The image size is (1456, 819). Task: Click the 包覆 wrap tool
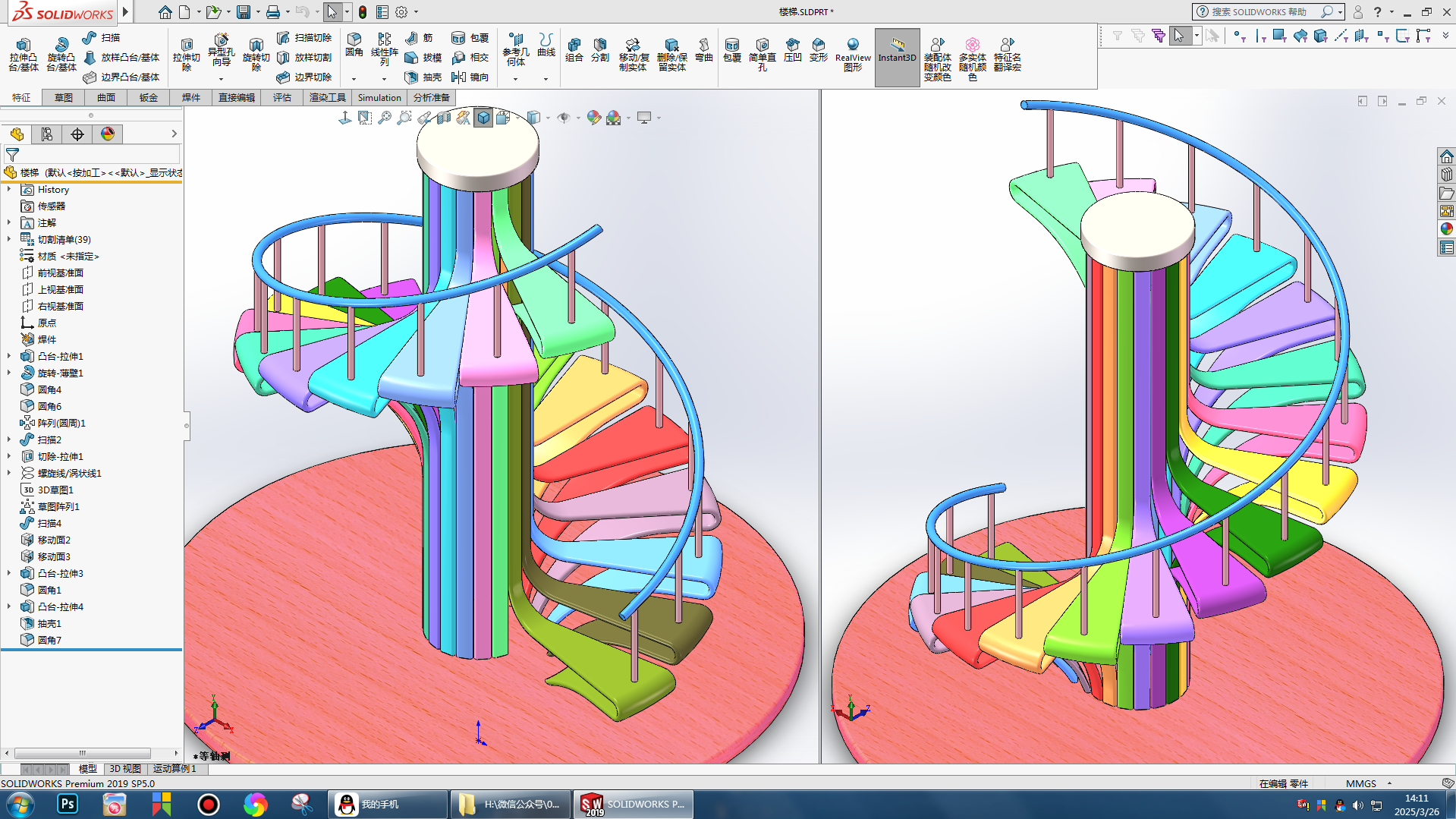tap(470, 38)
